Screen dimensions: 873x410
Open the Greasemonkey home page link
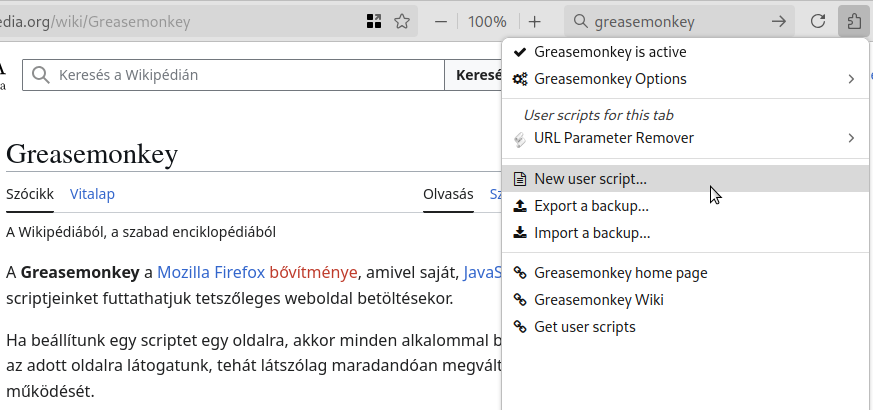(685, 273)
